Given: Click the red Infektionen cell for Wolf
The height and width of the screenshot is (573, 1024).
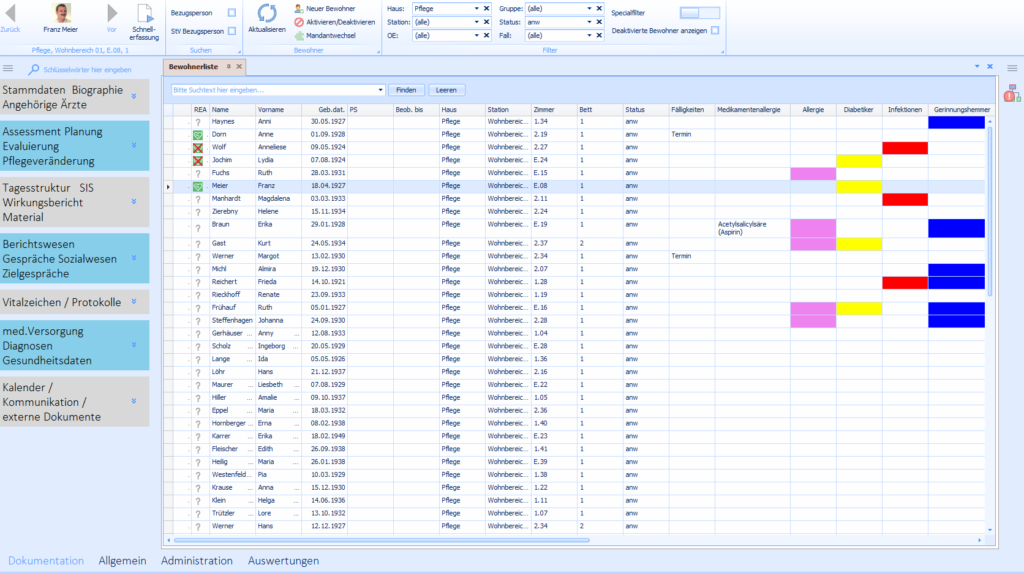Looking at the screenshot, I should tap(905, 148).
